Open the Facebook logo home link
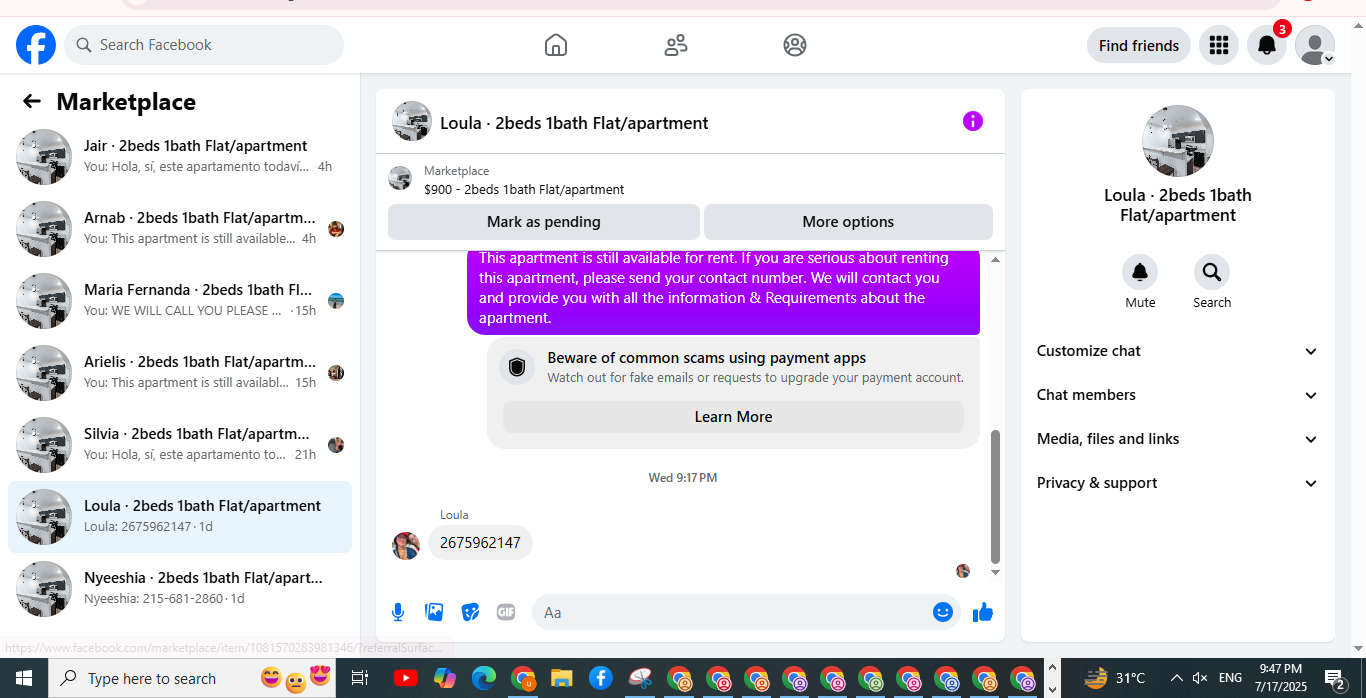 [36, 45]
